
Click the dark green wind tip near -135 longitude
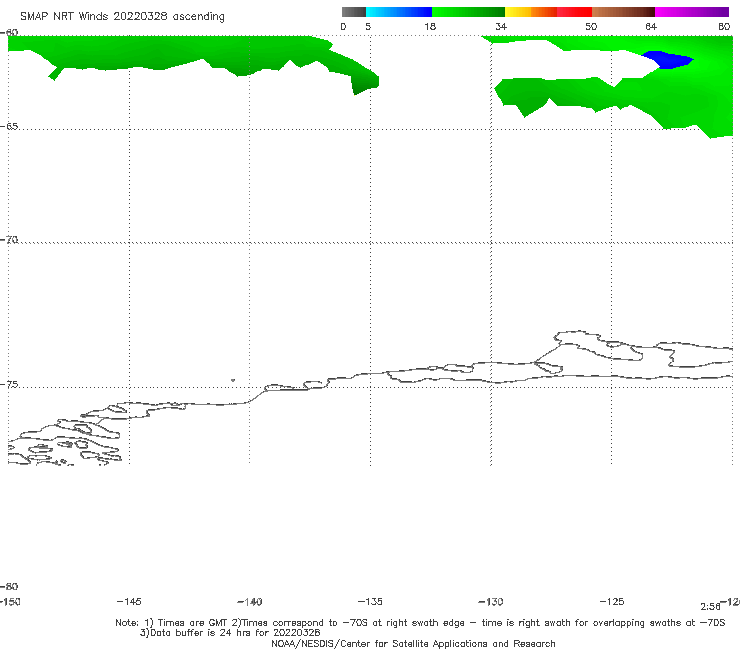[x=366, y=83]
